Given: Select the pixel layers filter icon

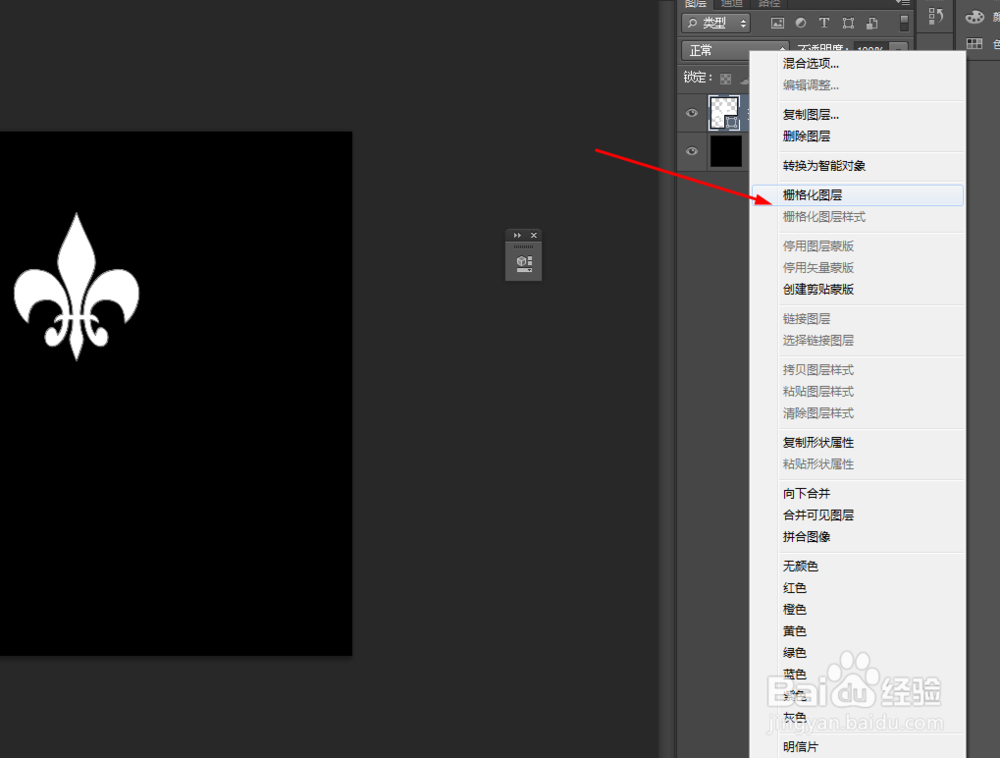Looking at the screenshot, I should click(x=778, y=22).
